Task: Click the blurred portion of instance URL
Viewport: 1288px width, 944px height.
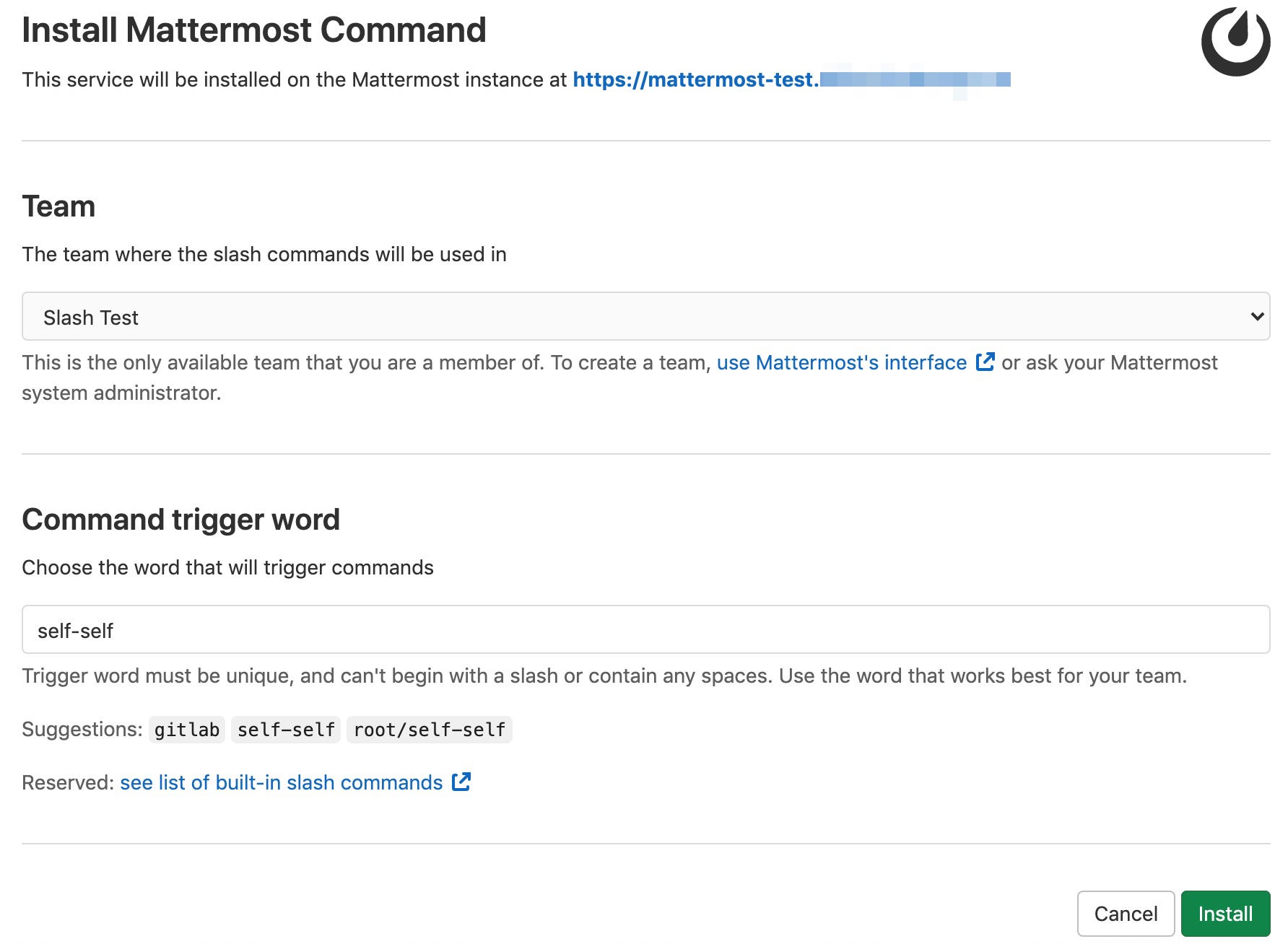Action: coord(915,81)
